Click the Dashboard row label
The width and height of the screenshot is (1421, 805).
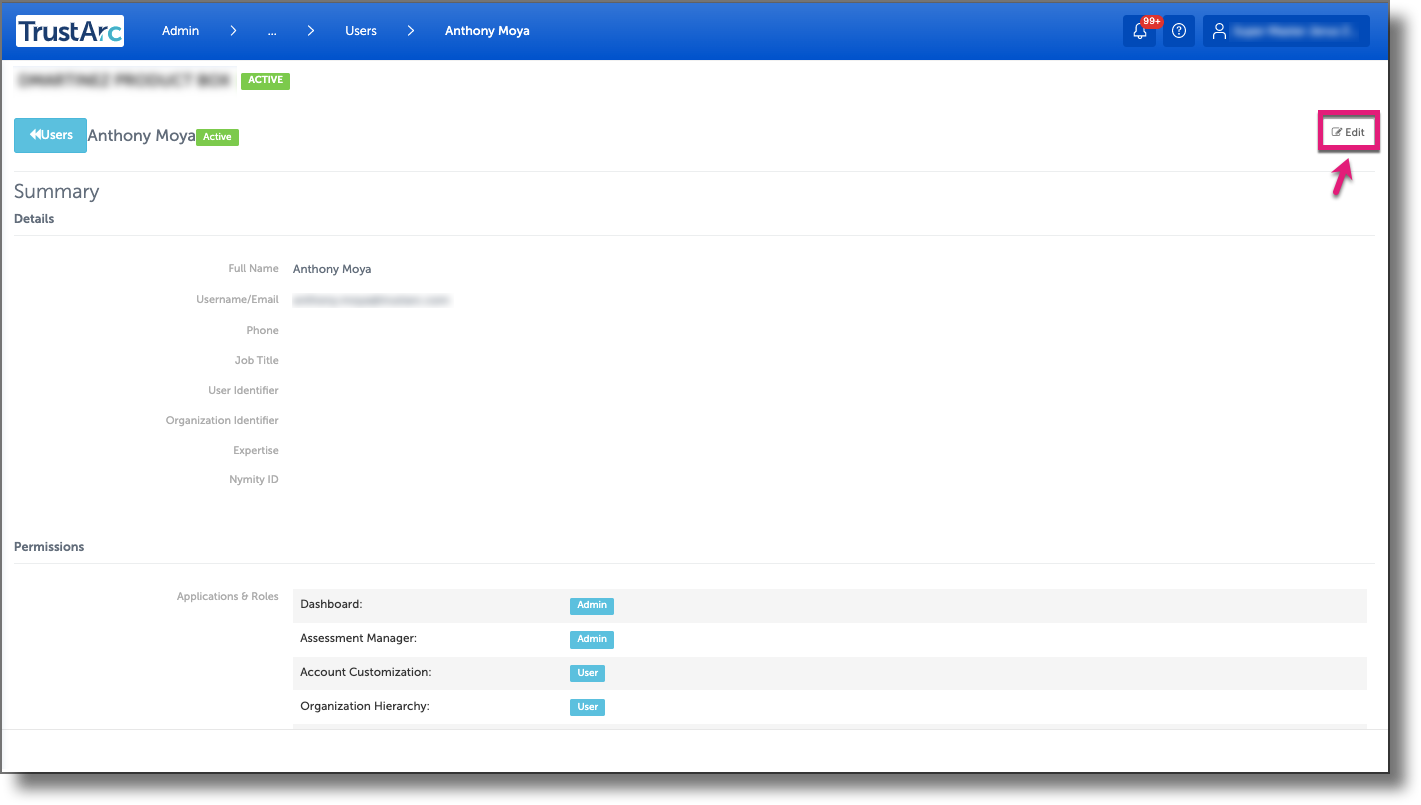point(331,605)
